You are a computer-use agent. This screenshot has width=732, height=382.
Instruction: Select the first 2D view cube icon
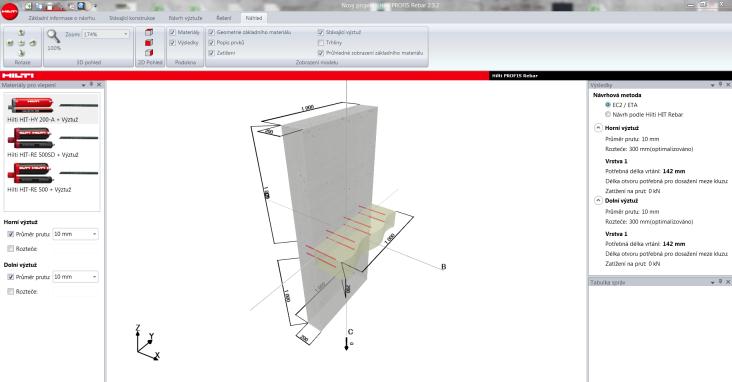(x=149, y=32)
